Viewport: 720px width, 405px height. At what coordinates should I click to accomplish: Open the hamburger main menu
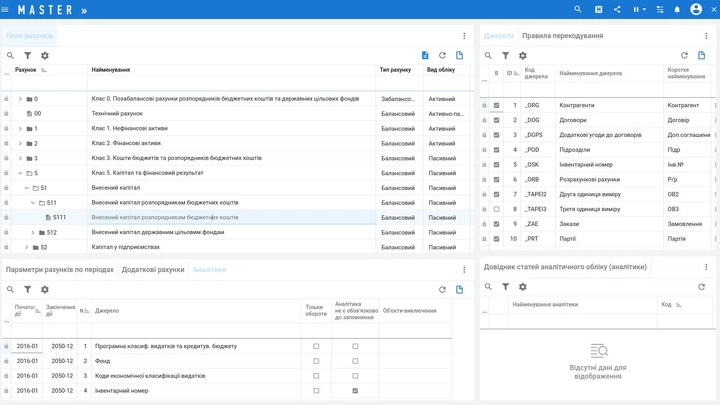click(5, 10)
